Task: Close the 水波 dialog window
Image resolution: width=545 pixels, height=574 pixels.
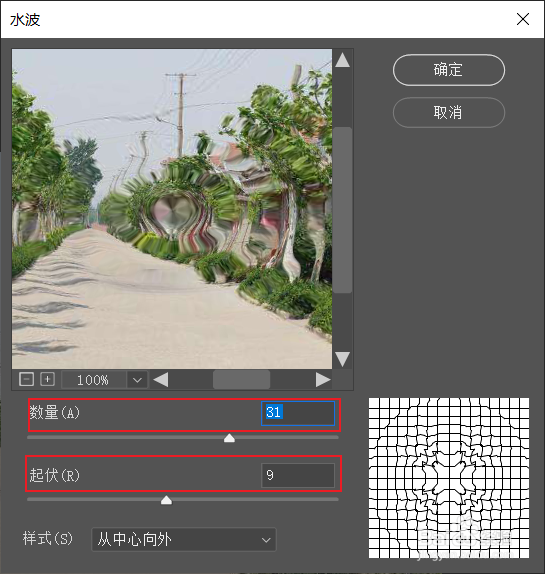Action: tap(523, 19)
